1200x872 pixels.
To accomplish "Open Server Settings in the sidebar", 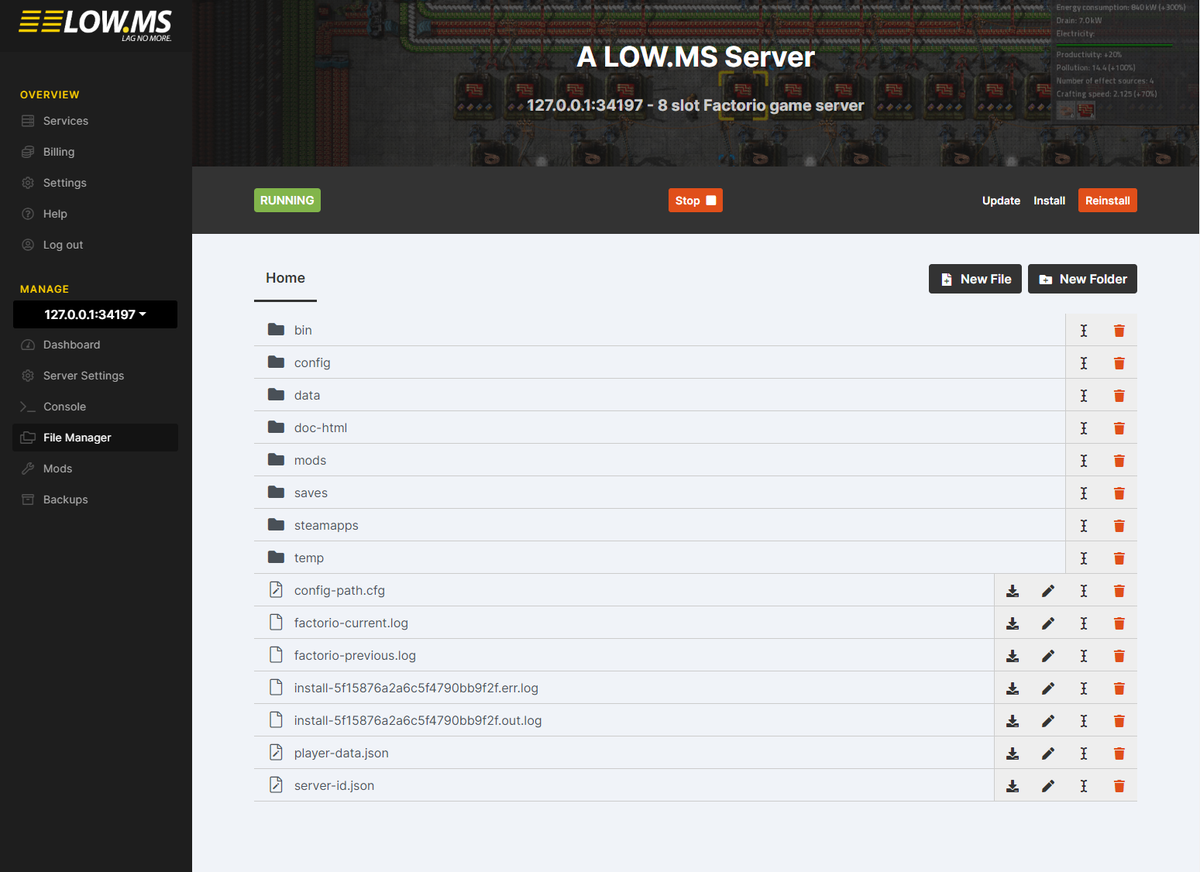I will (80, 375).
